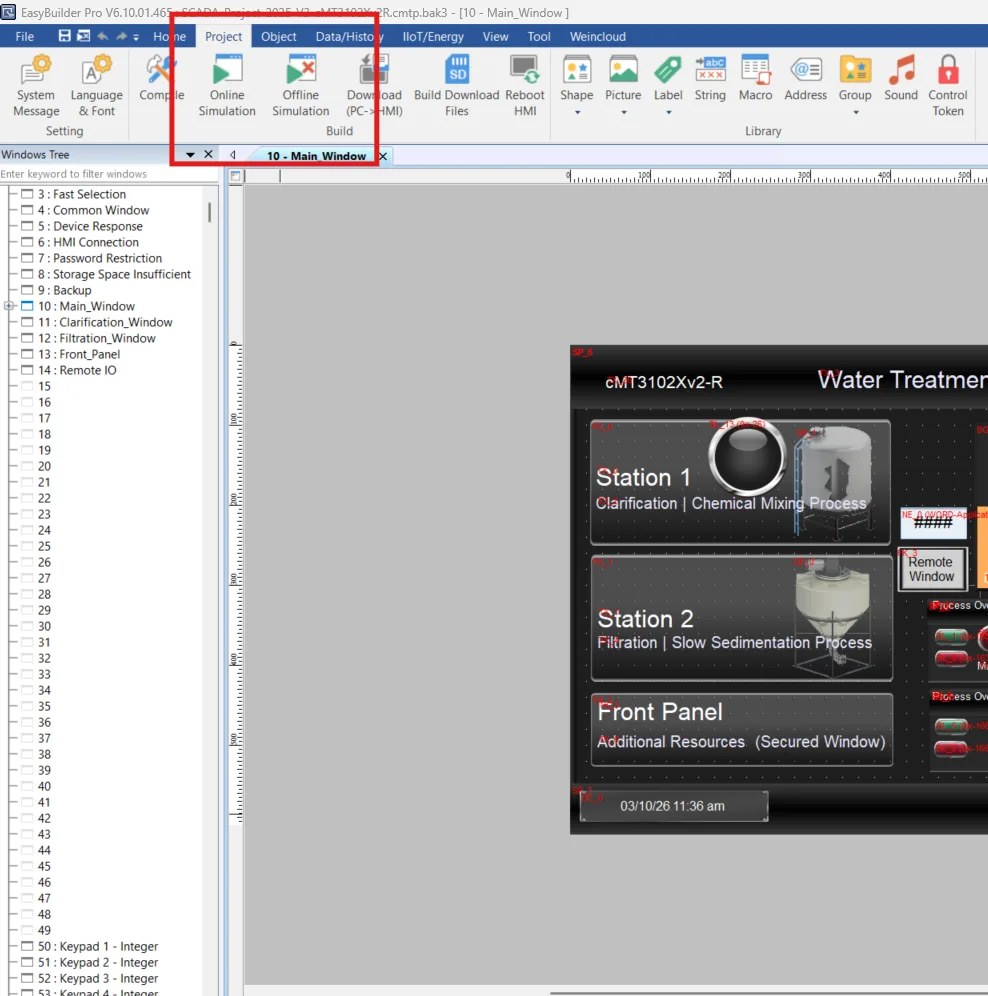Image resolution: width=988 pixels, height=996 pixels.
Task: Select 4 : Common Window in tree
Action: 93,210
